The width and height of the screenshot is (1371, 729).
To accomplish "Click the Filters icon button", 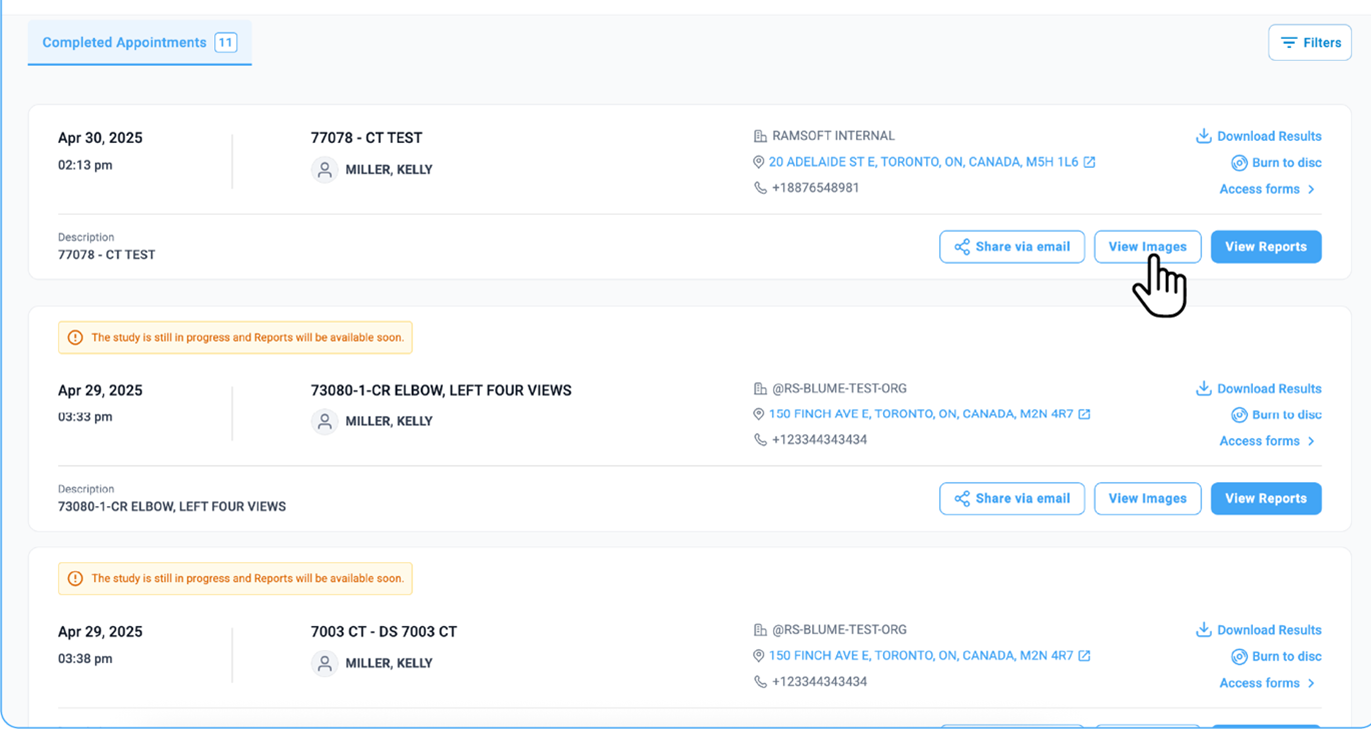I will click(x=1289, y=43).
